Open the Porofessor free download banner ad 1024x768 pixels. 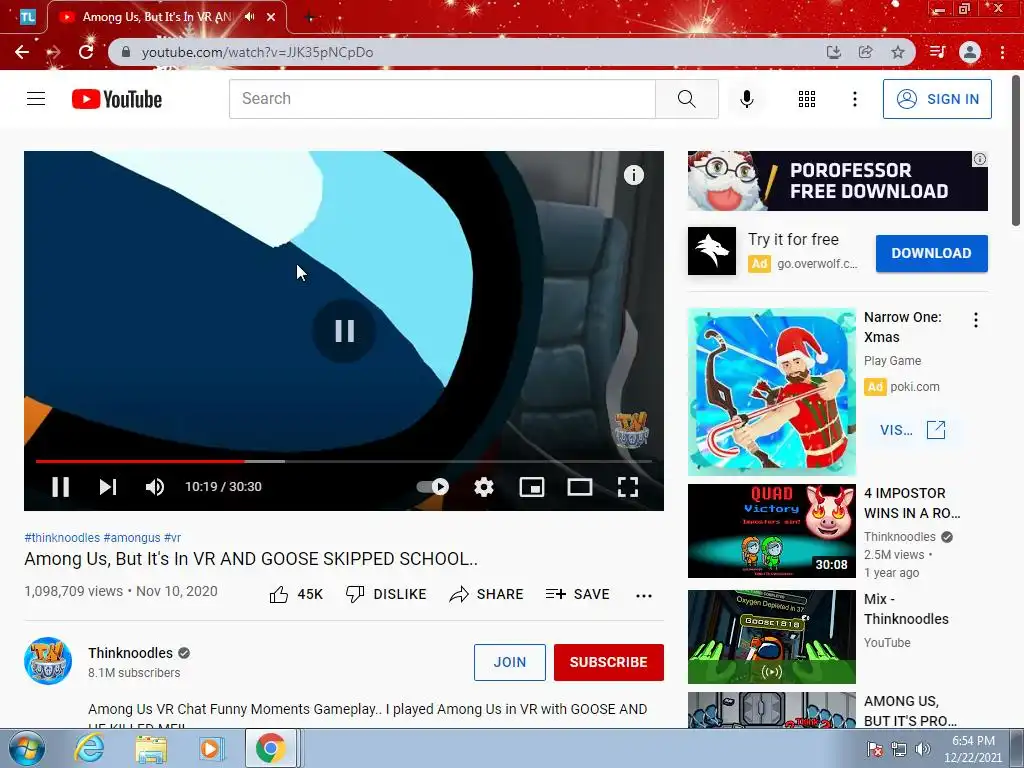[837, 181]
